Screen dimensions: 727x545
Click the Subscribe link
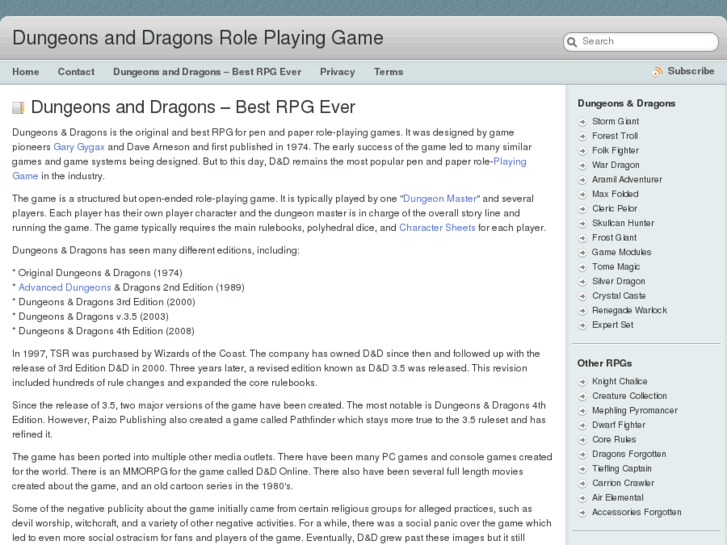click(691, 71)
